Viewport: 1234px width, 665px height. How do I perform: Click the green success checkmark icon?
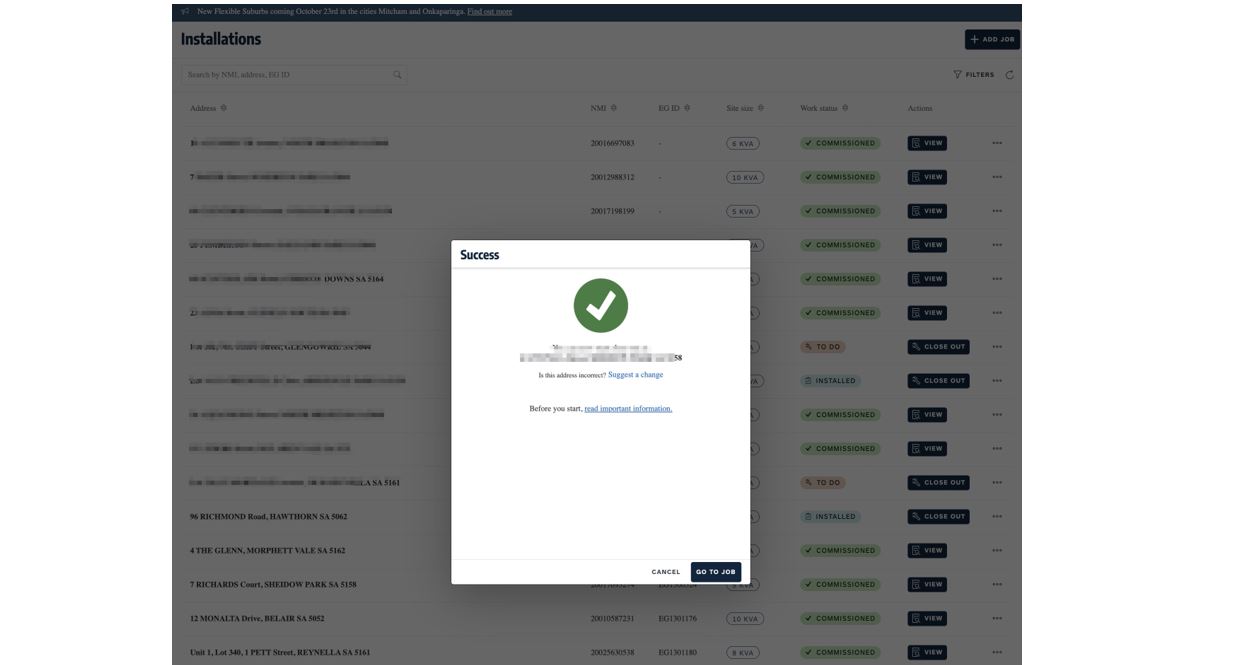tap(600, 306)
